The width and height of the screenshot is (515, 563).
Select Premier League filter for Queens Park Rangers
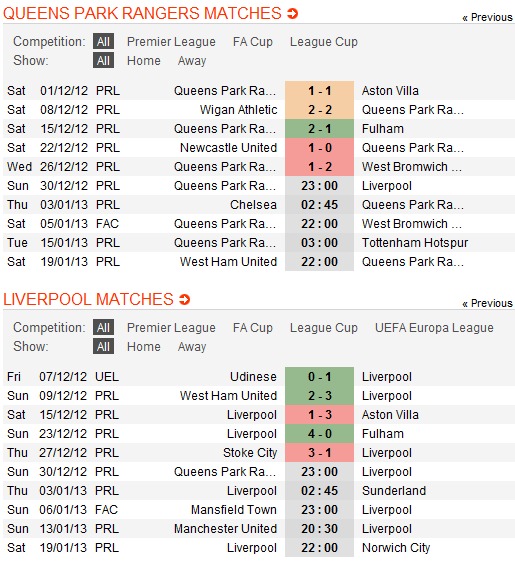point(171,42)
